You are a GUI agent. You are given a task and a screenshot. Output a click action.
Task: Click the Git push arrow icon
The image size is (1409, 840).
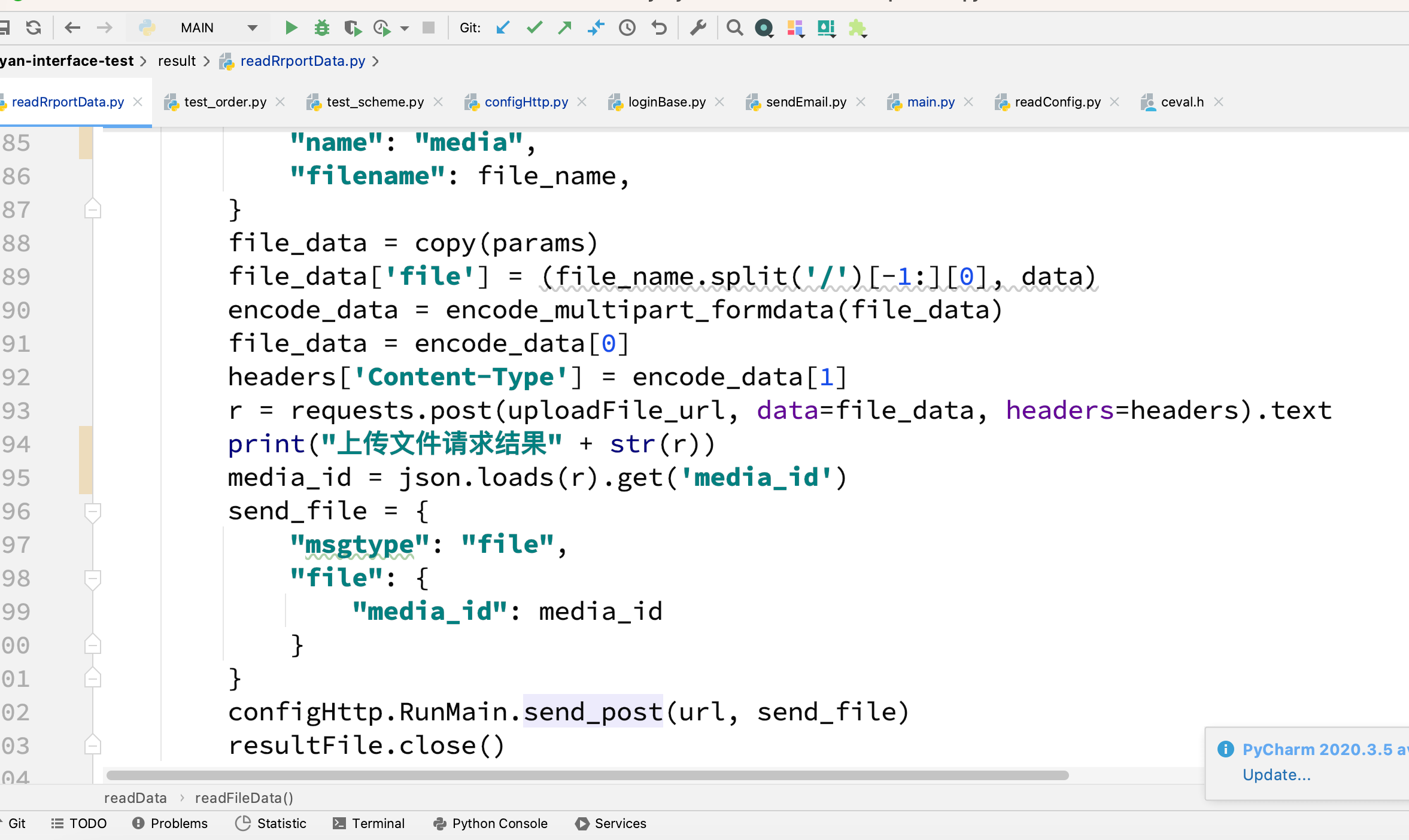click(564, 26)
